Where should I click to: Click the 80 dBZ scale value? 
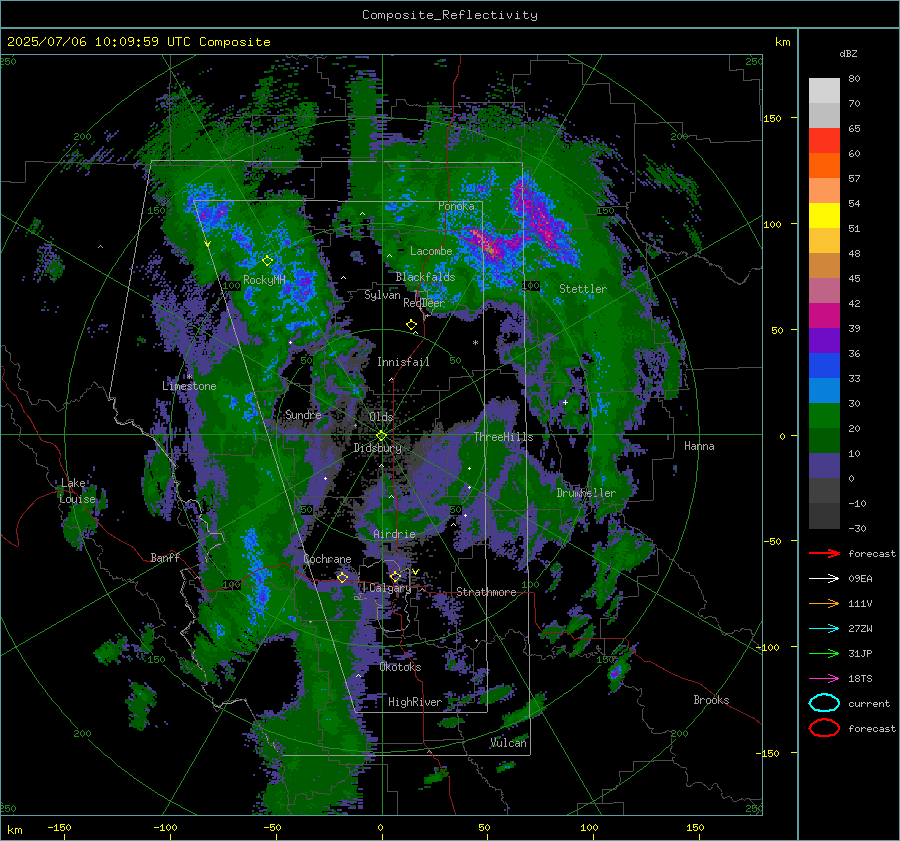tap(854, 79)
